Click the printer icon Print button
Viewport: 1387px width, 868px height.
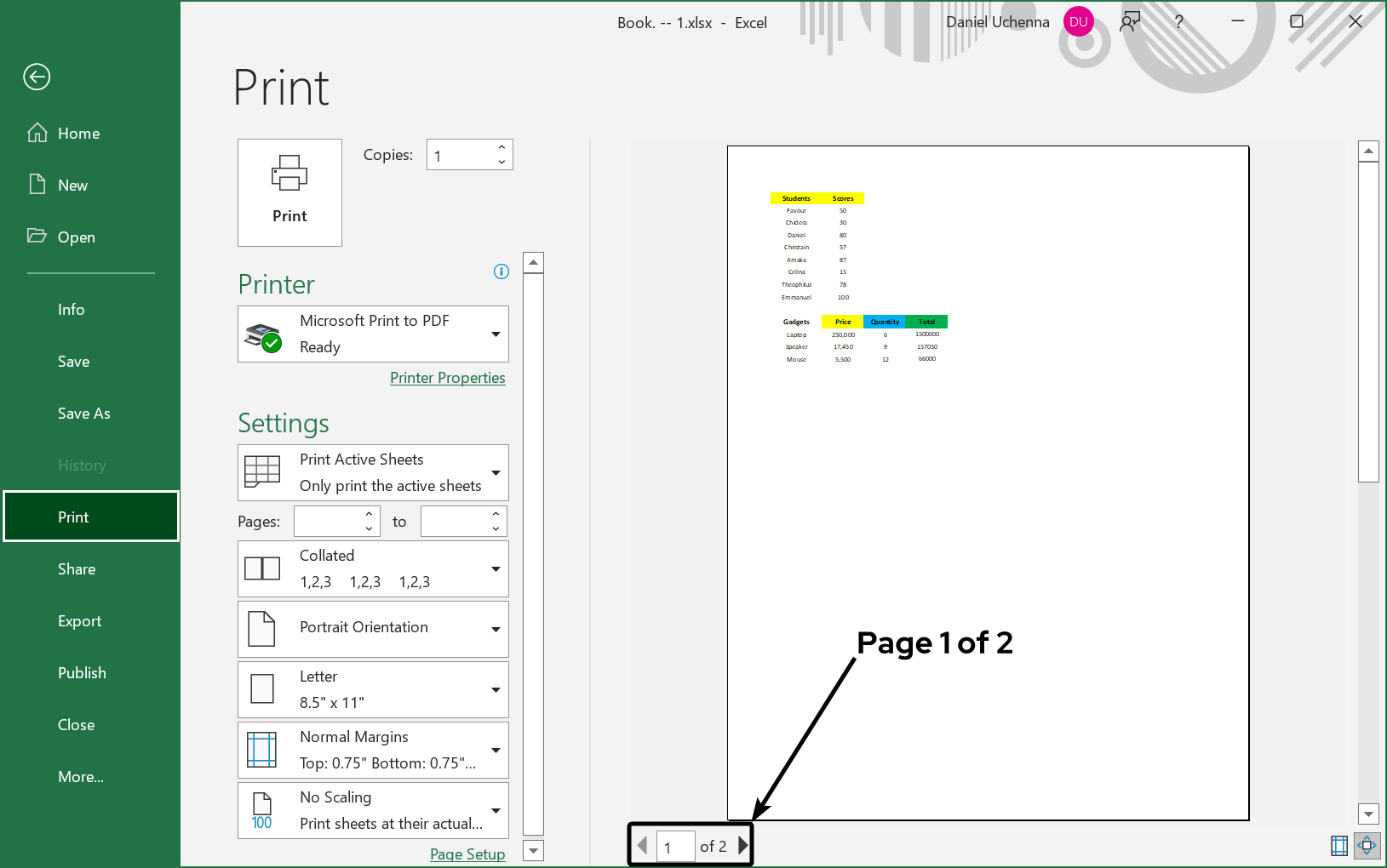coord(289,192)
